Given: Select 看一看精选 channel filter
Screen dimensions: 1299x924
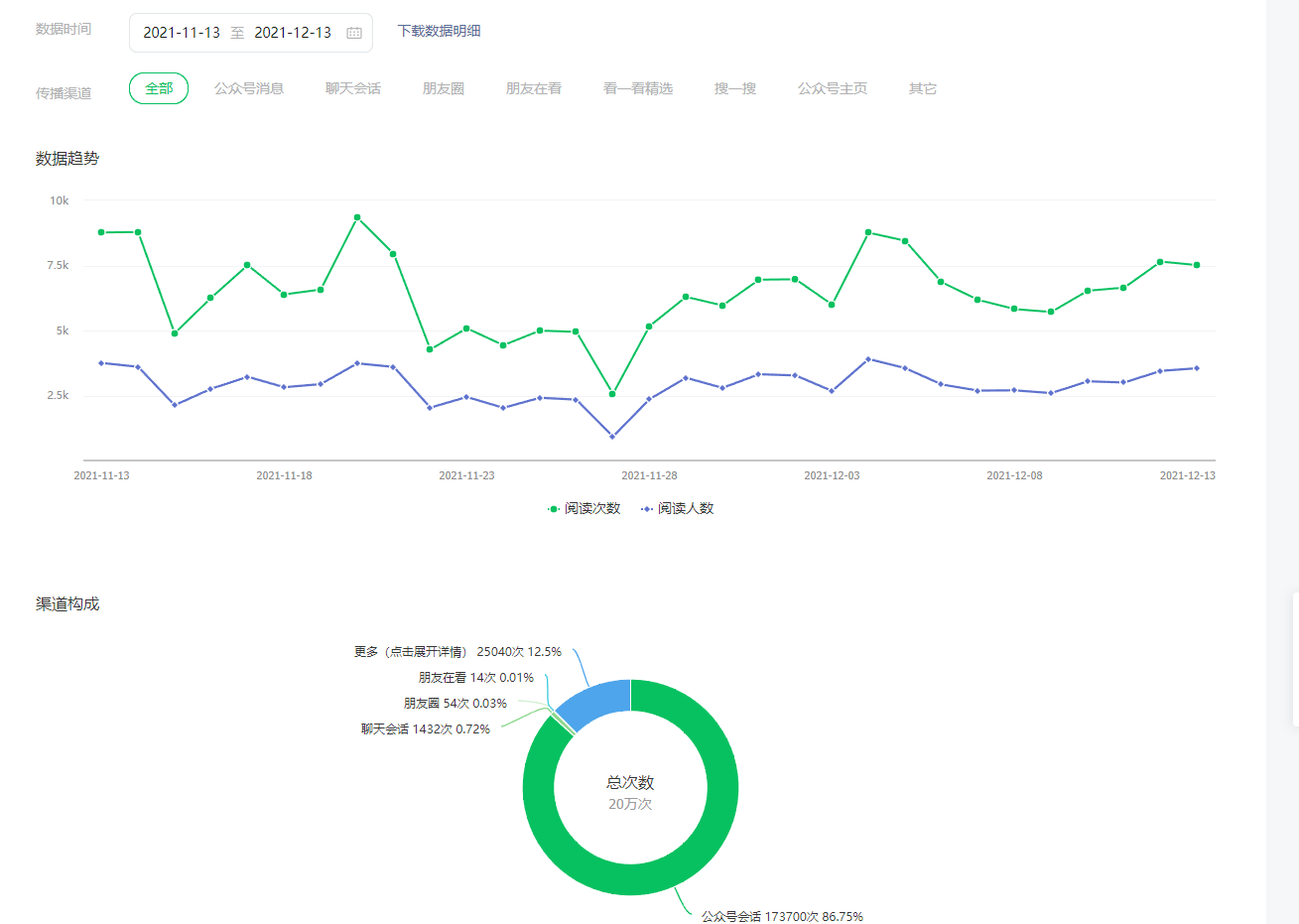Looking at the screenshot, I should (638, 88).
